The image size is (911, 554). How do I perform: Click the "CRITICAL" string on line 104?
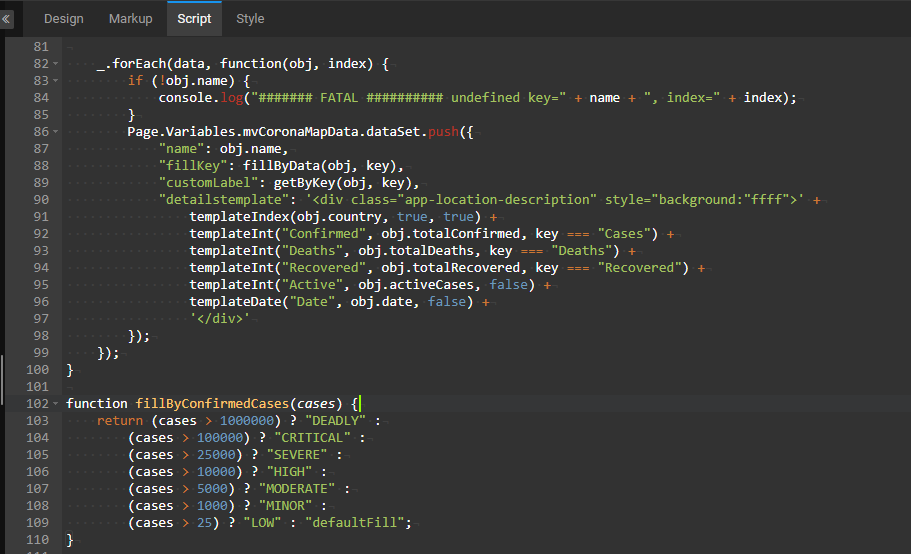309,438
